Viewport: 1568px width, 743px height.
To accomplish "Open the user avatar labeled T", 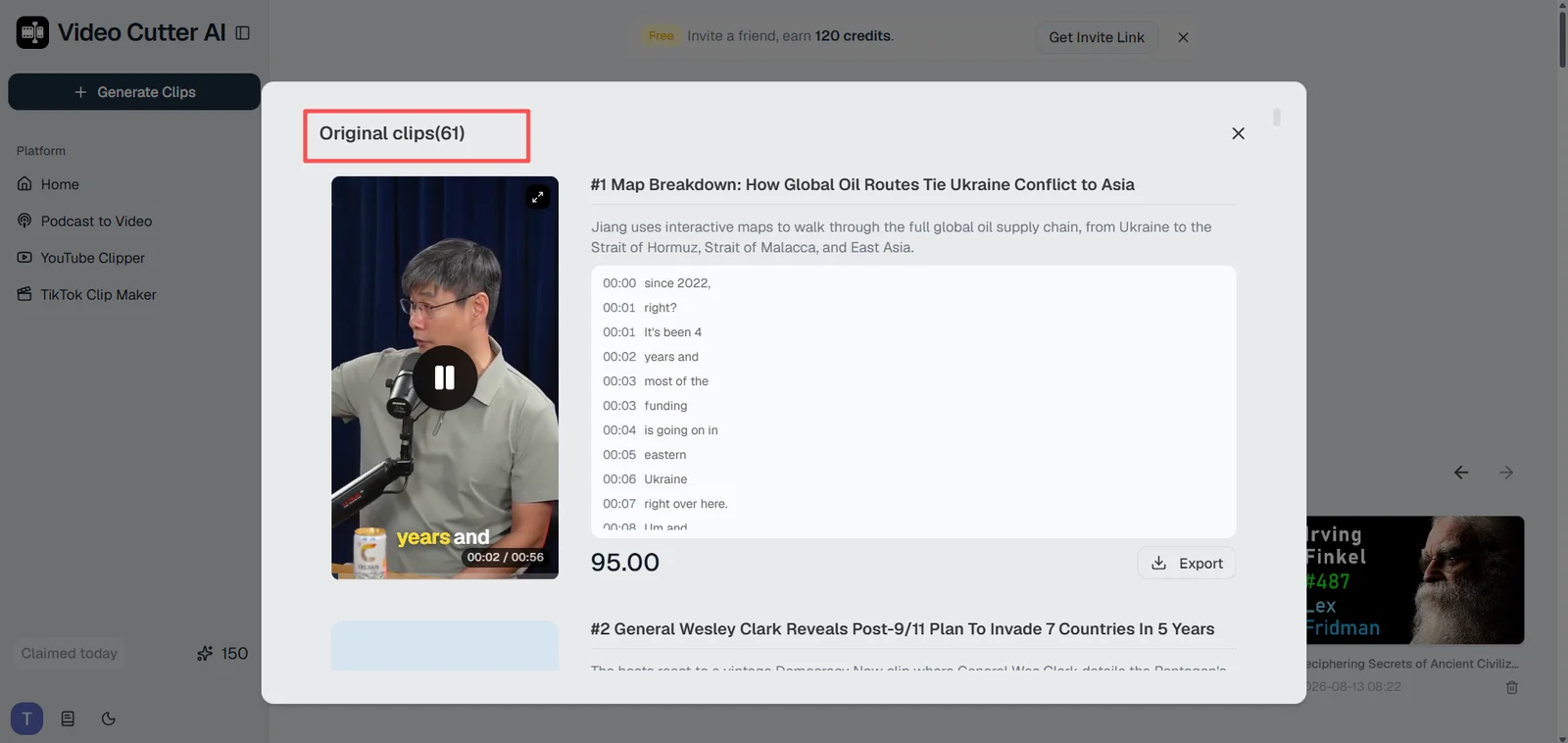I will coord(26,718).
